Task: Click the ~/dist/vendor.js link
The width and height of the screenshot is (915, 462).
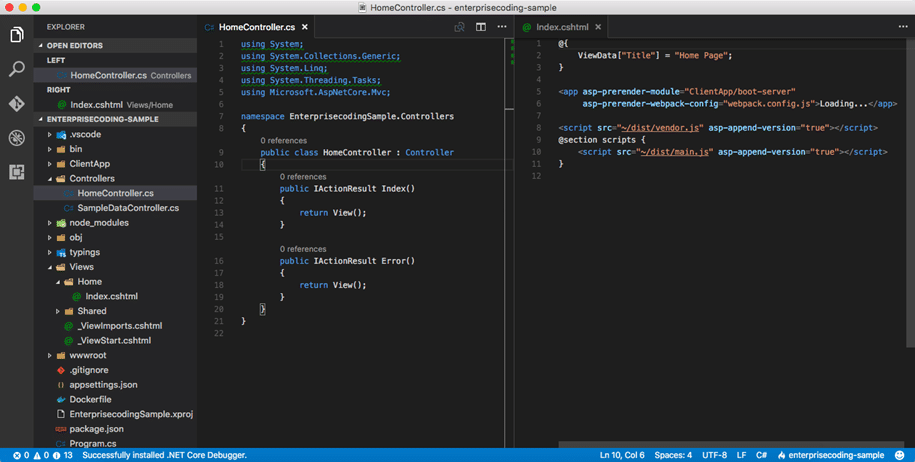Action: click(x=662, y=128)
